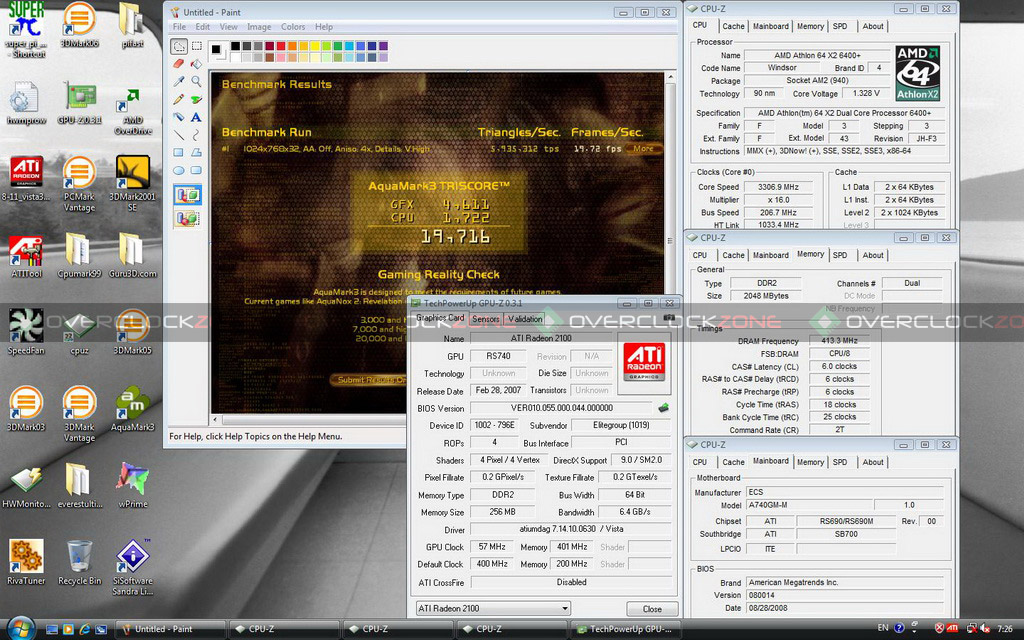Viewport: 1024px width, 640px height.
Task: Open the AquaMark3 desktop shortcut
Action: point(133,409)
